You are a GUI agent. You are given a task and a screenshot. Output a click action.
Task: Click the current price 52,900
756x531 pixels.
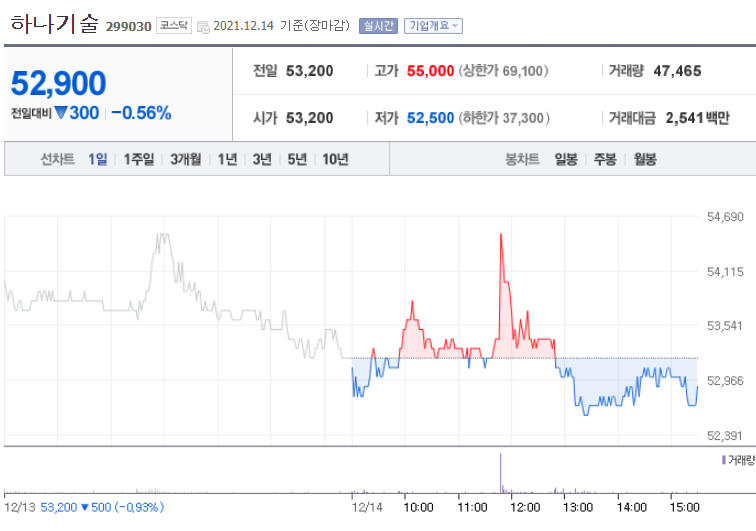coord(58,83)
